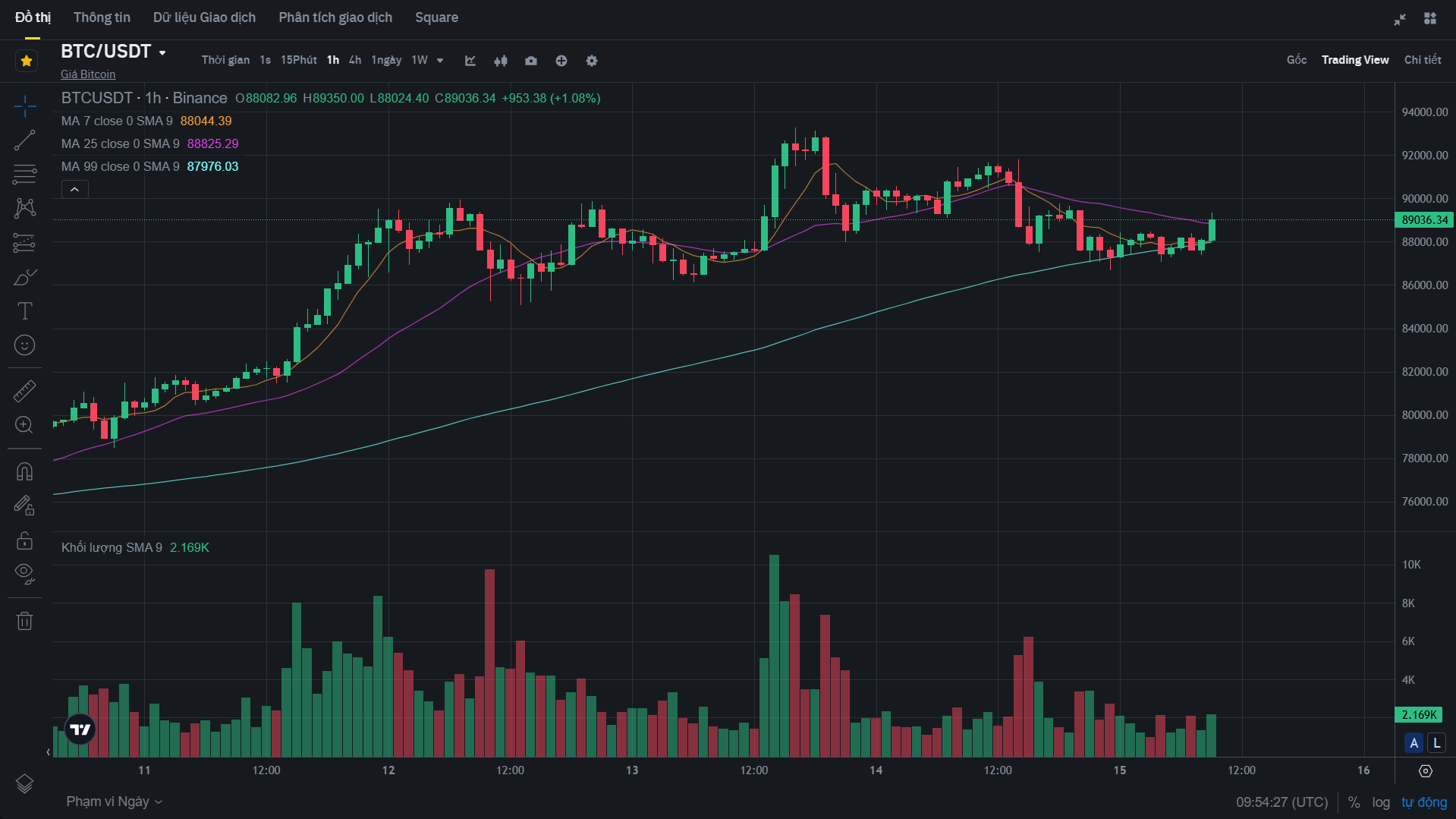Switch to the Thông tin tab

pos(102,17)
